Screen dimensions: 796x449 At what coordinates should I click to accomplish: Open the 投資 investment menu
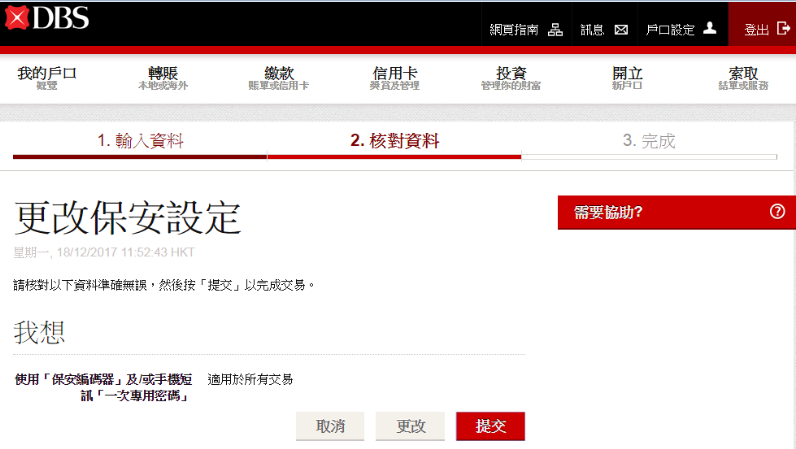pyautogui.click(x=511, y=78)
